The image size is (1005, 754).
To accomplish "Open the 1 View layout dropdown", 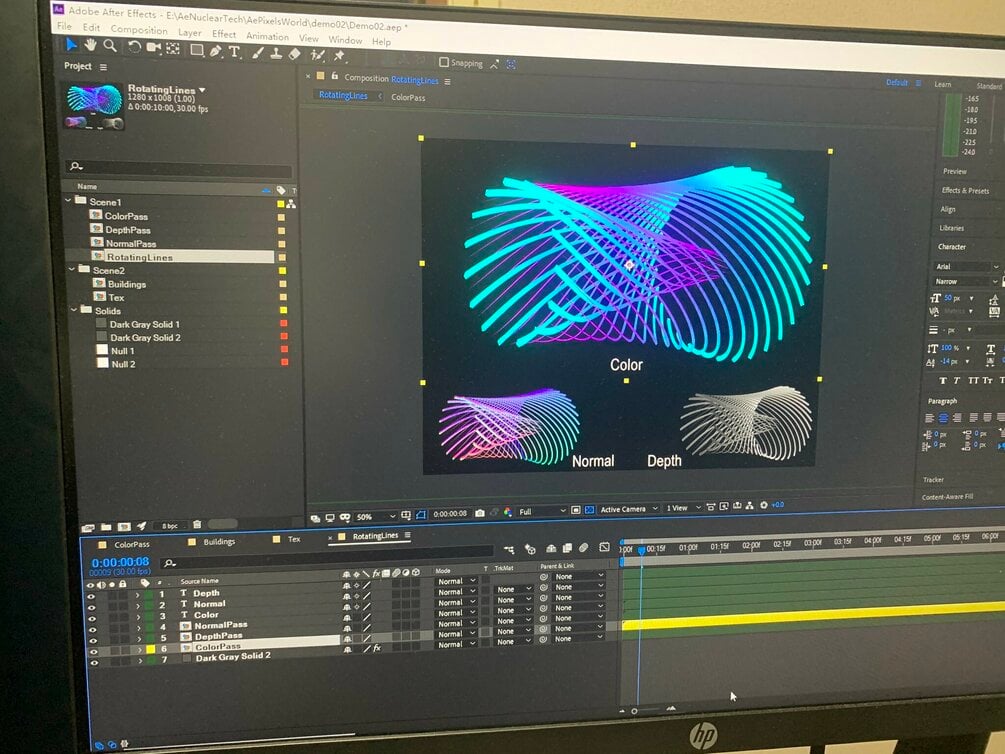I will coord(683,508).
